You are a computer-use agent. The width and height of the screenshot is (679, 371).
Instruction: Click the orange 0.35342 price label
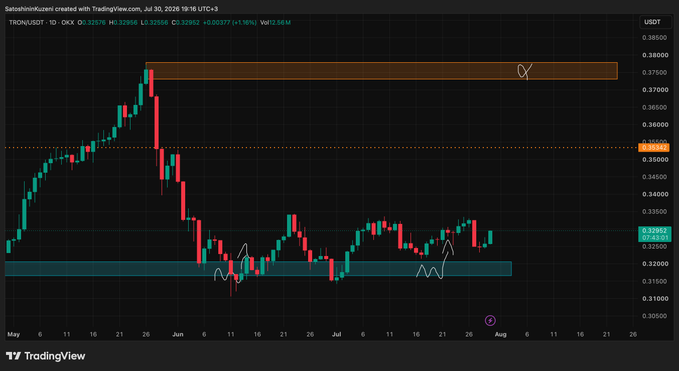(x=654, y=148)
